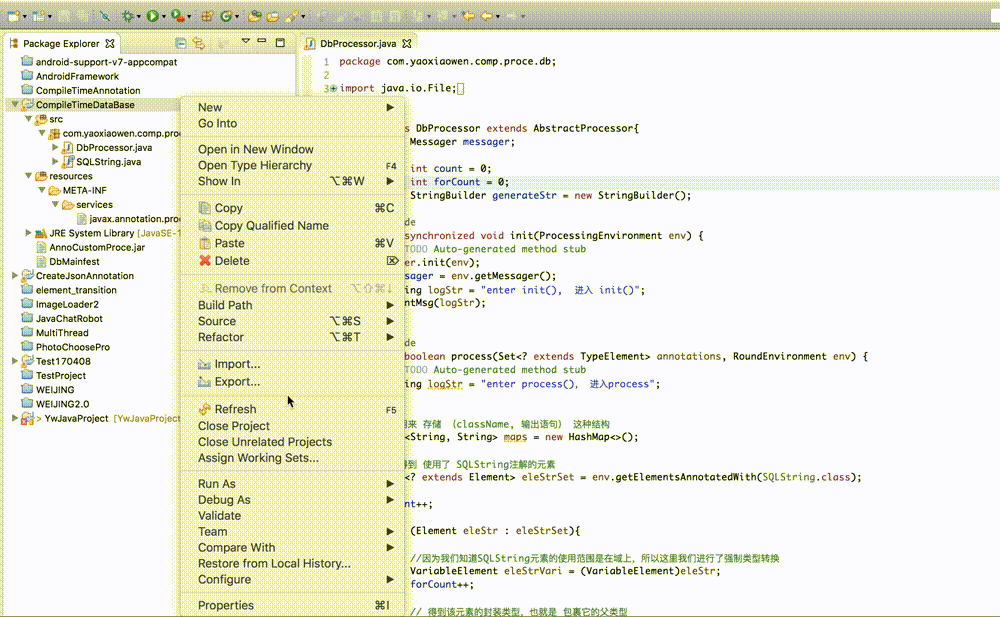The width and height of the screenshot is (1000, 617).
Task: Collapse the resources folder node
Action: [x=28, y=175]
